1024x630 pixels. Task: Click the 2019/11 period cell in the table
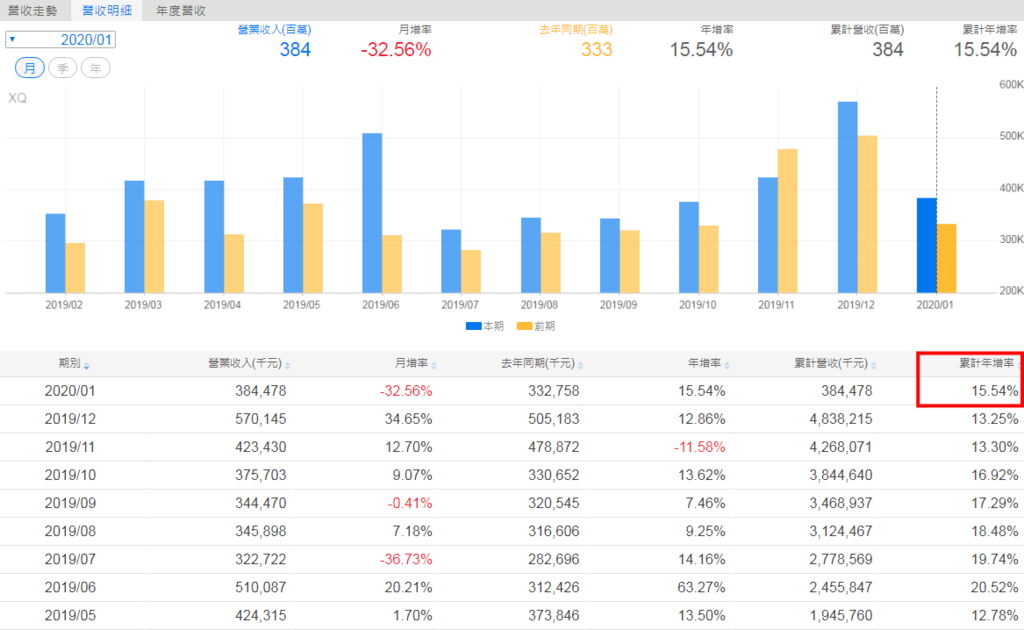pos(70,447)
